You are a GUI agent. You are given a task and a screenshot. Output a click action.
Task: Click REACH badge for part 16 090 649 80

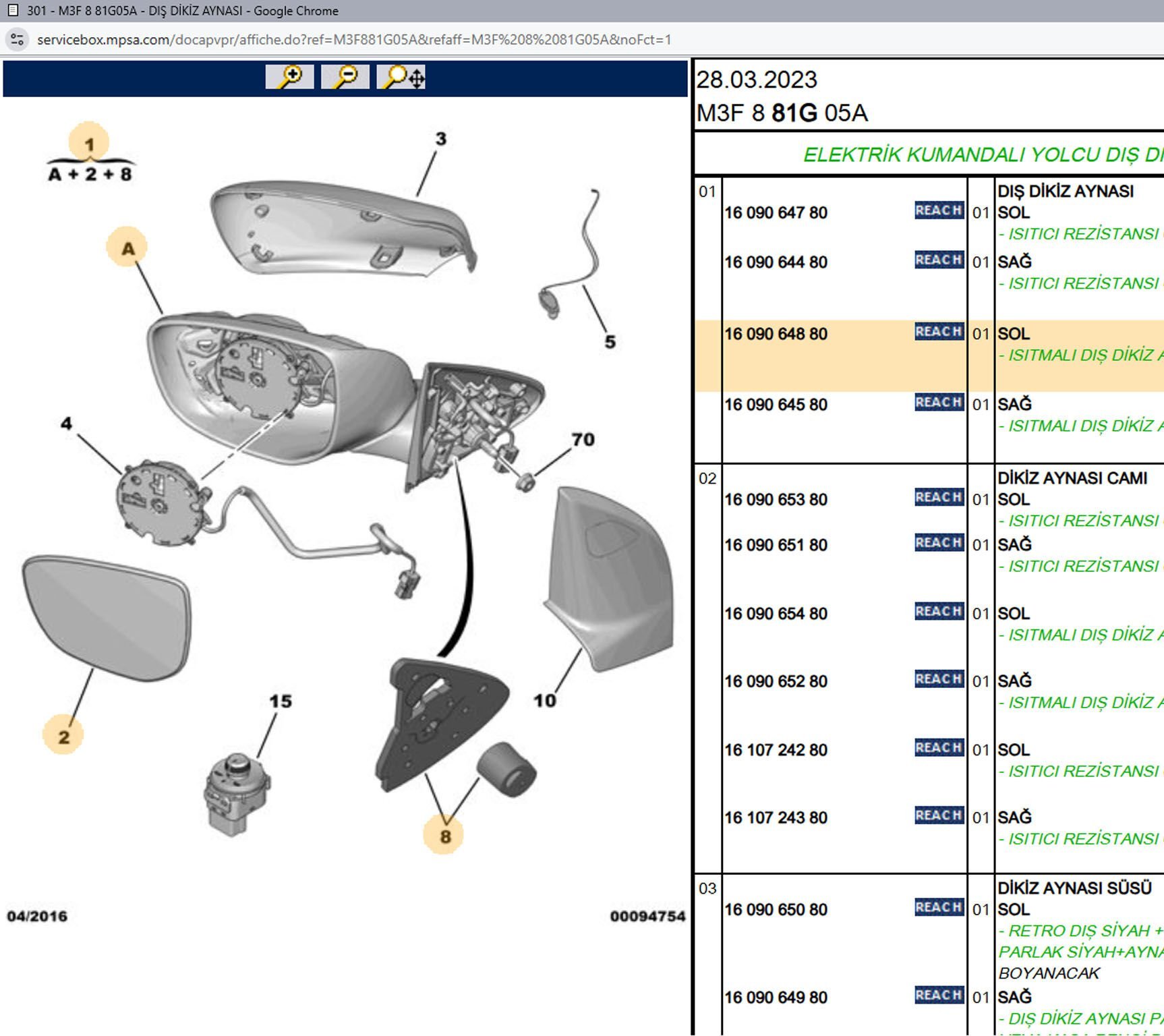coord(939,996)
